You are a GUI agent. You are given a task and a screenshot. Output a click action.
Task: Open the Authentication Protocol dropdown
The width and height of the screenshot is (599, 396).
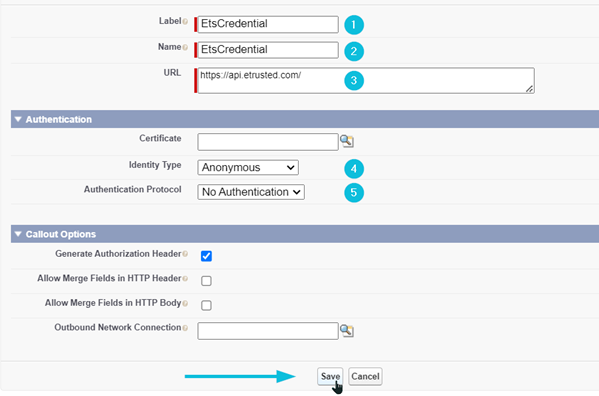pos(251,192)
